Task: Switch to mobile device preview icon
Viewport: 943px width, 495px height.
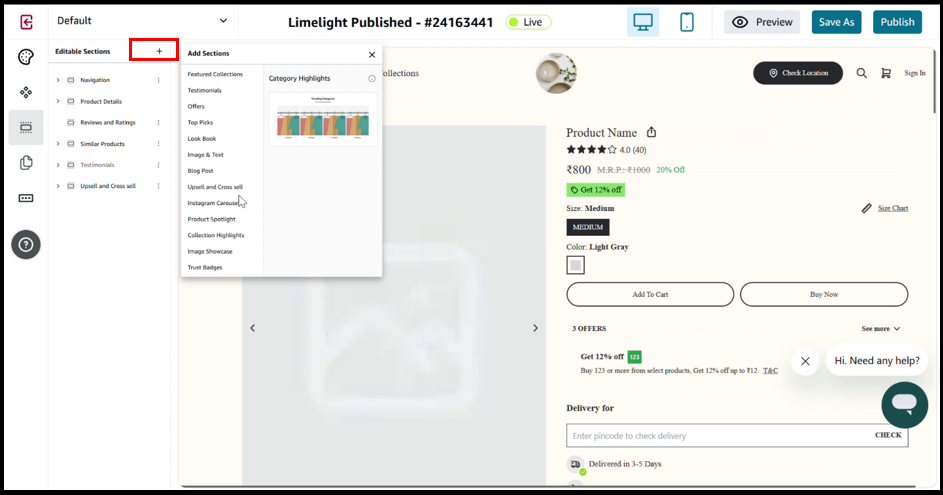Action: tap(687, 22)
